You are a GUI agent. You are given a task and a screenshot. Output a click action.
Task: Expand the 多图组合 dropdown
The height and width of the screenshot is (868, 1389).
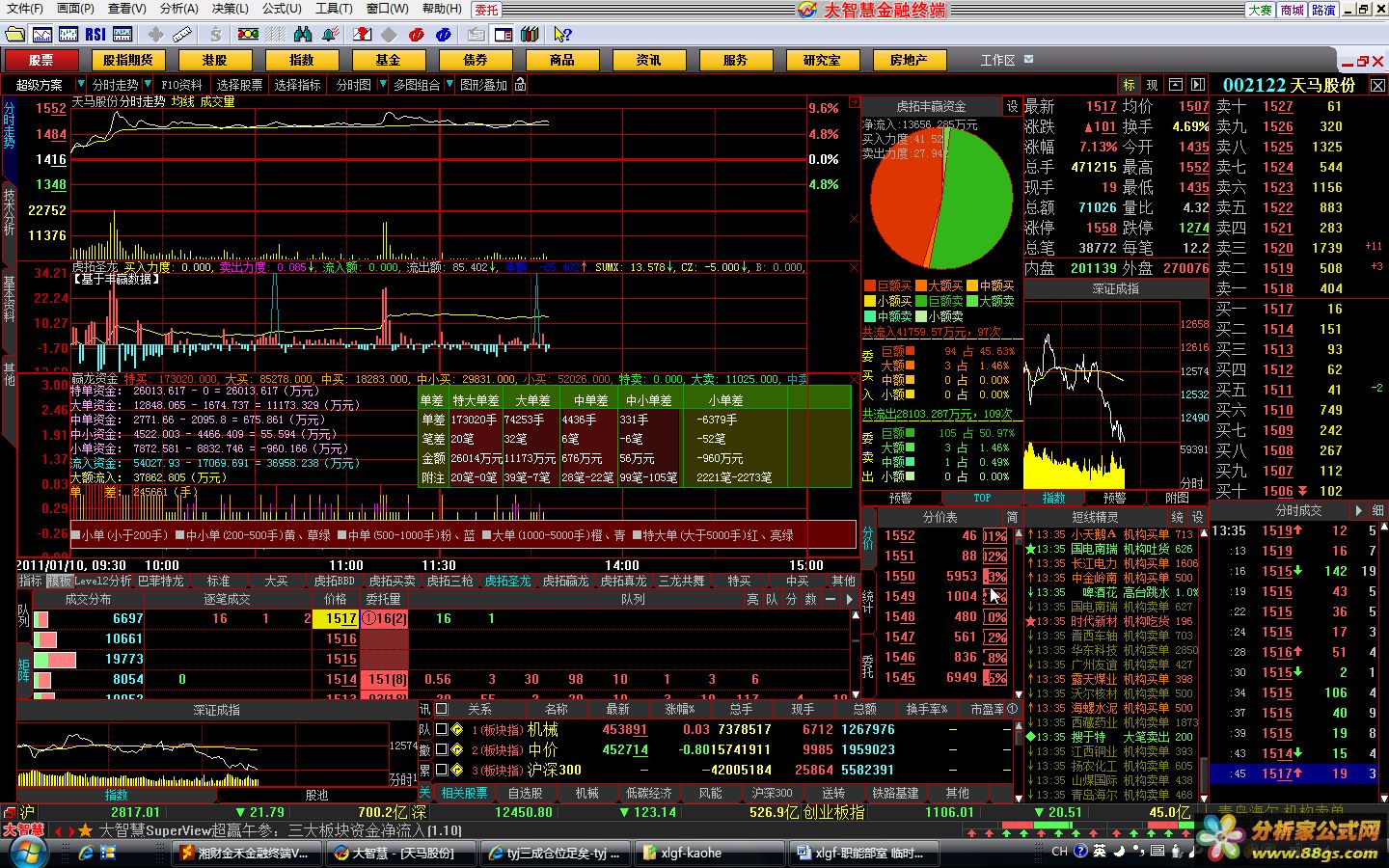click(449, 85)
